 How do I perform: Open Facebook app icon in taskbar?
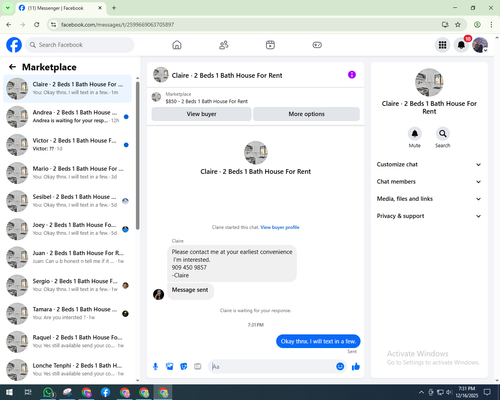click(x=105, y=392)
